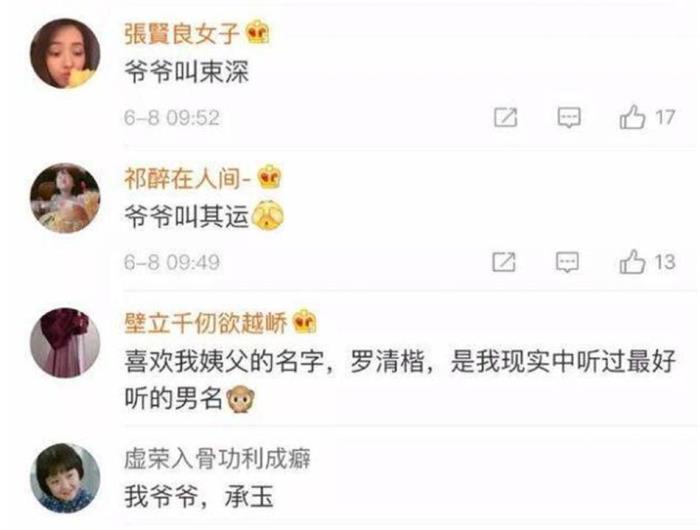This screenshot has width=700, height=530.
Task: View the avatar of 張賢良女子
Action: (x=65, y=54)
